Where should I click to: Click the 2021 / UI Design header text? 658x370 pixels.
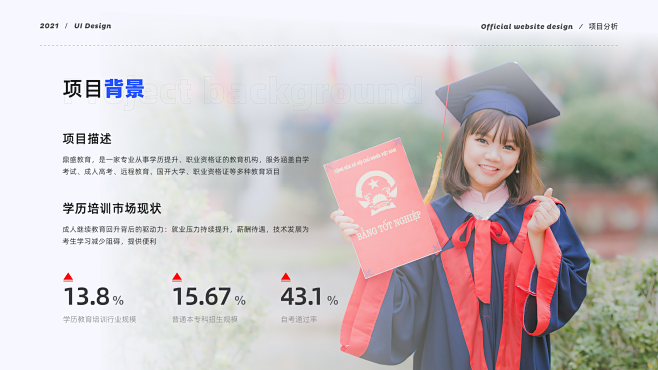click(x=76, y=26)
